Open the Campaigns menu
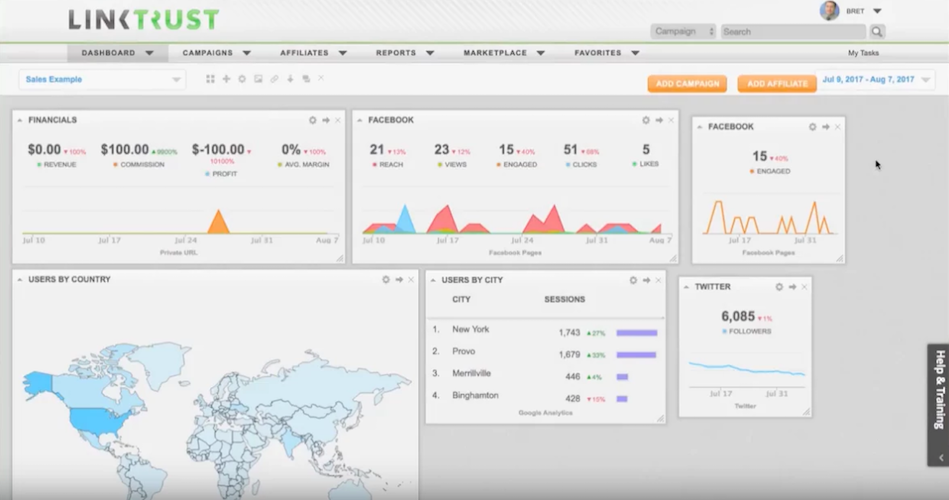Viewport: 949px width, 500px height. [x=216, y=52]
